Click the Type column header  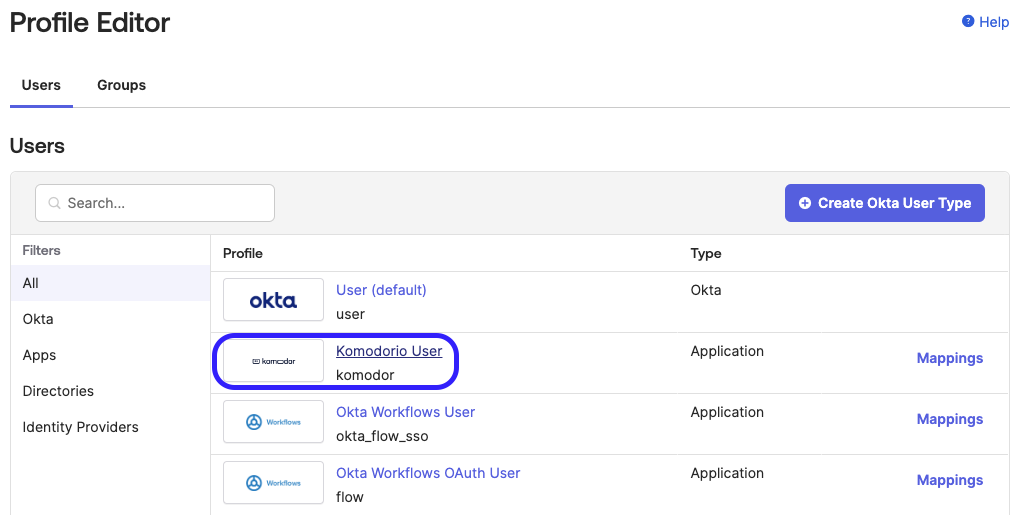705,253
